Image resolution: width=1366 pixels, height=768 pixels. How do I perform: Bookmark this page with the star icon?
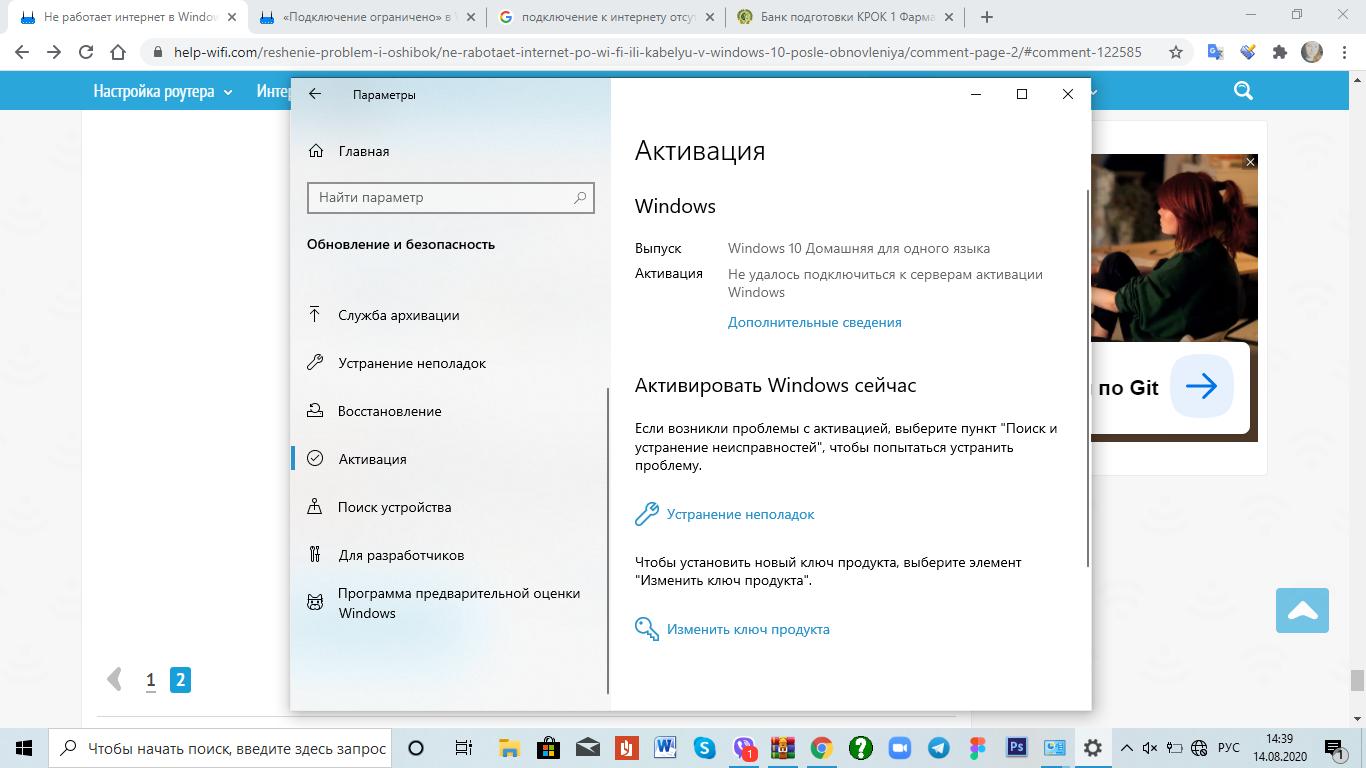[x=1176, y=52]
